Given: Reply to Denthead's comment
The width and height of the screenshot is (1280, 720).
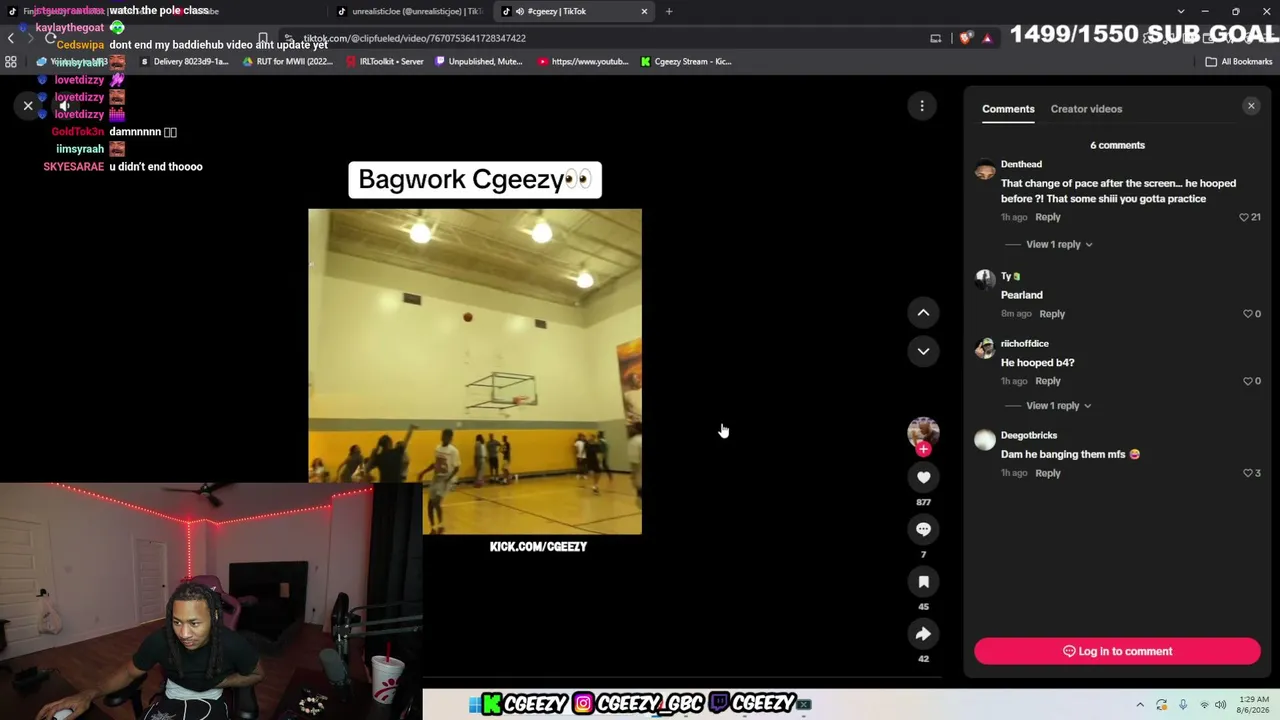Looking at the screenshot, I should (1048, 217).
